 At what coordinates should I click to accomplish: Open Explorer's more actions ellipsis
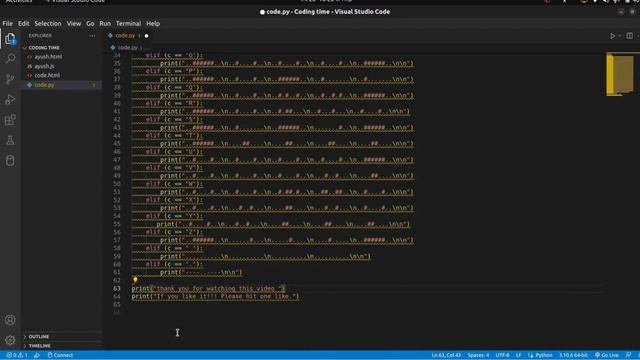coord(92,36)
